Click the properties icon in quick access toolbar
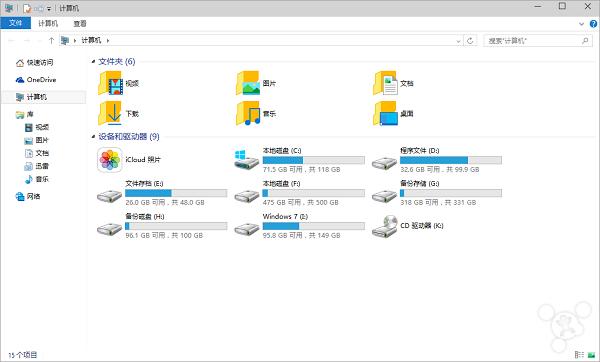Image resolution: width=600 pixels, height=362 pixels. (27, 8)
